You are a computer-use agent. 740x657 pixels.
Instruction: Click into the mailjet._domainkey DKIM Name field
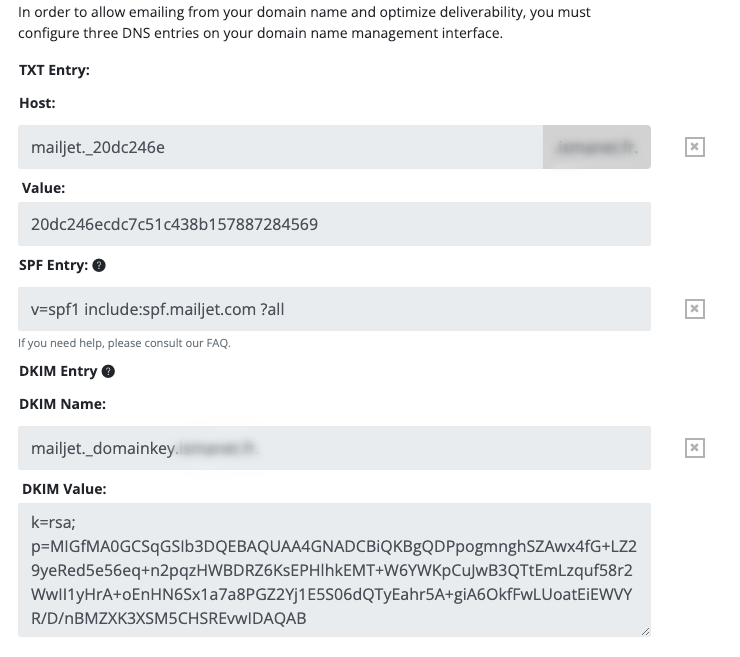click(334, 448)
